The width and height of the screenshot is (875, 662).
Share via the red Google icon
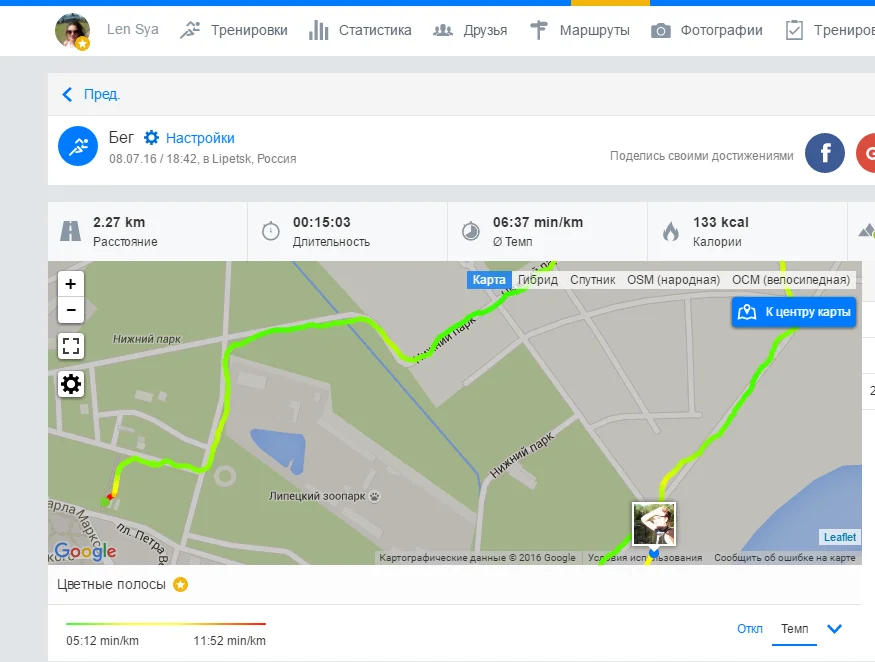(866, 153)
